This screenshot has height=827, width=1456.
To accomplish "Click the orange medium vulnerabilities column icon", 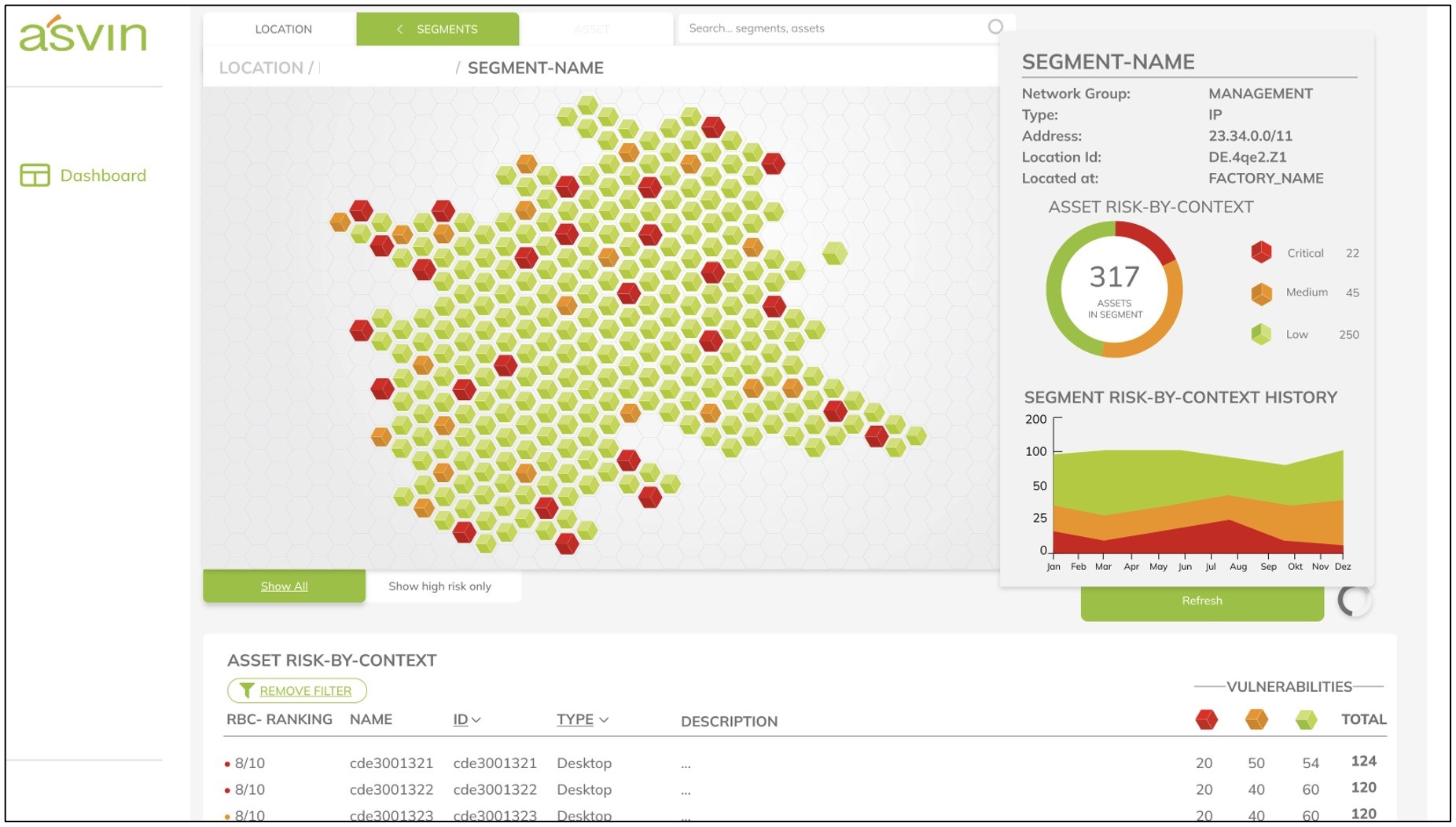I will click(x=1256, y=719).
